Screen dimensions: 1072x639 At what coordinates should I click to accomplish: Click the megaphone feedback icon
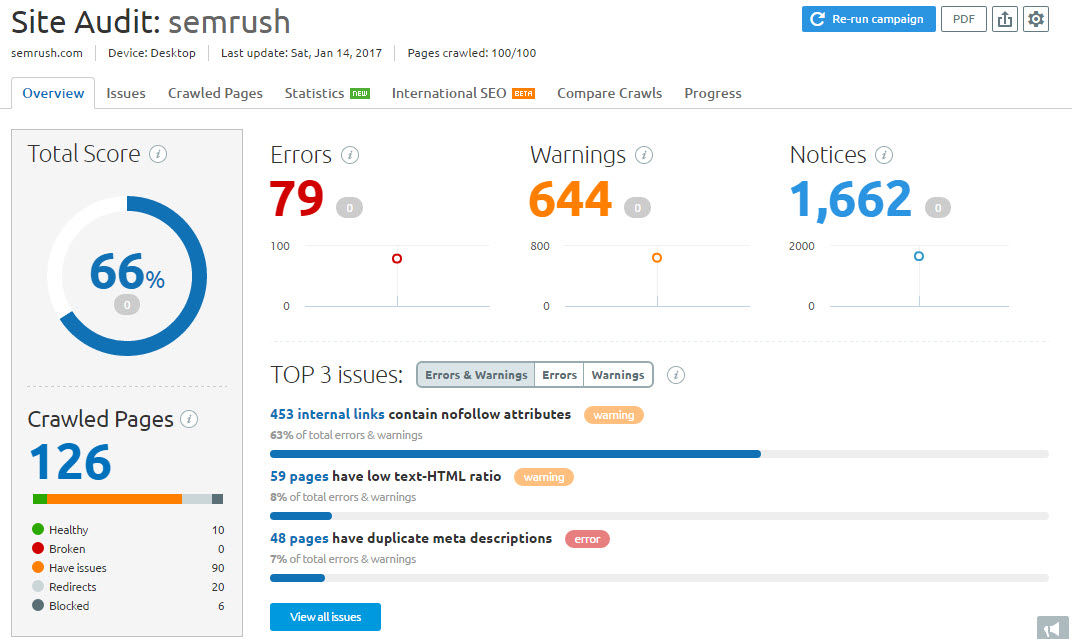coord(1053,627)
